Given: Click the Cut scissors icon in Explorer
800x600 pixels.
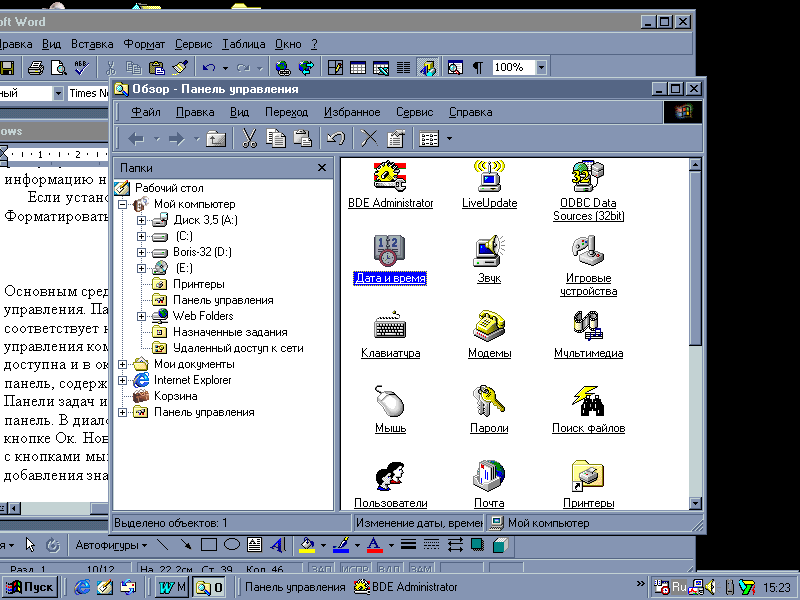Looking at the screenshot, I should click(x=249, y=138).
